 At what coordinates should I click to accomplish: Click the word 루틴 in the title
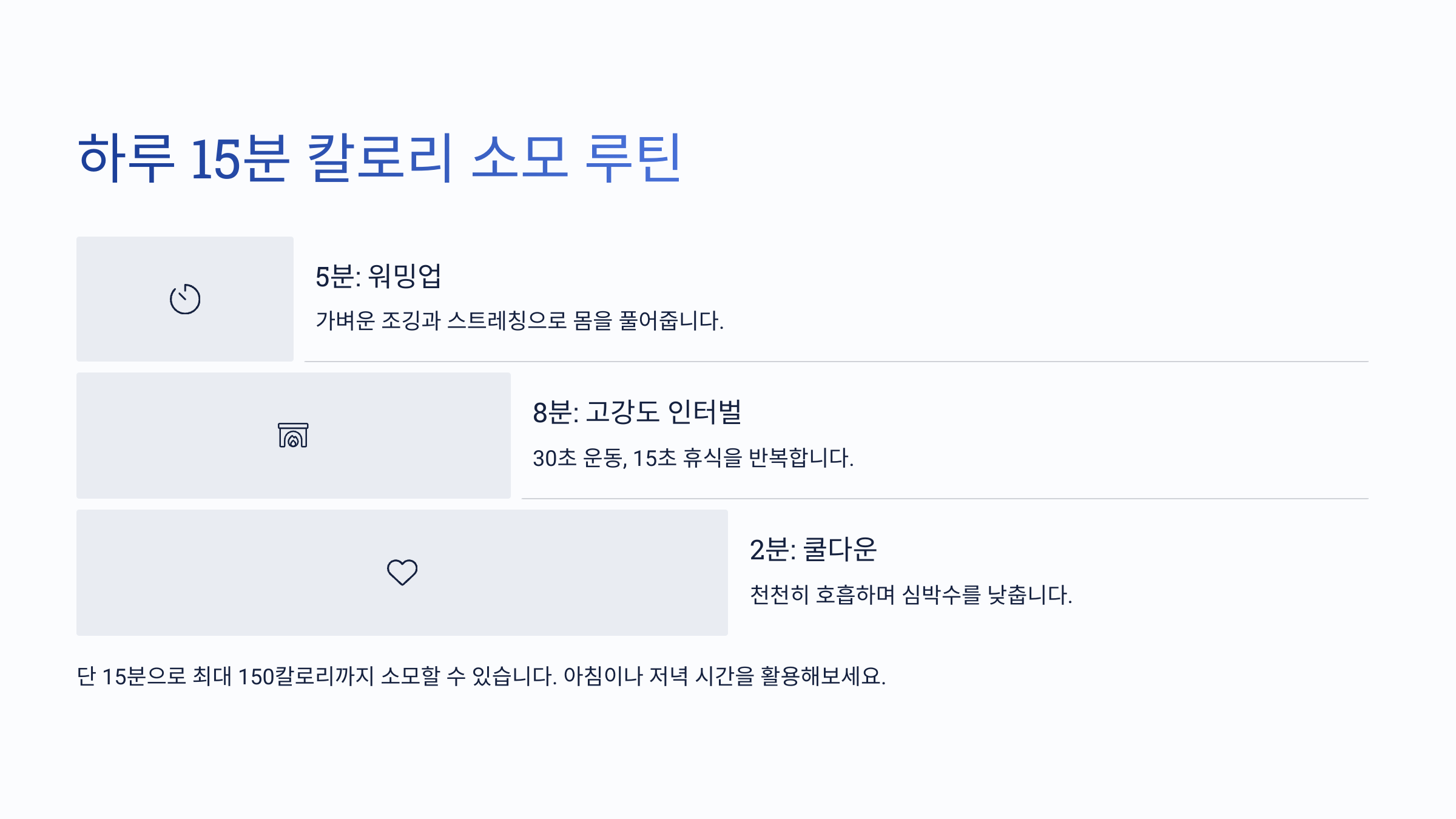(x=634, y=158)
